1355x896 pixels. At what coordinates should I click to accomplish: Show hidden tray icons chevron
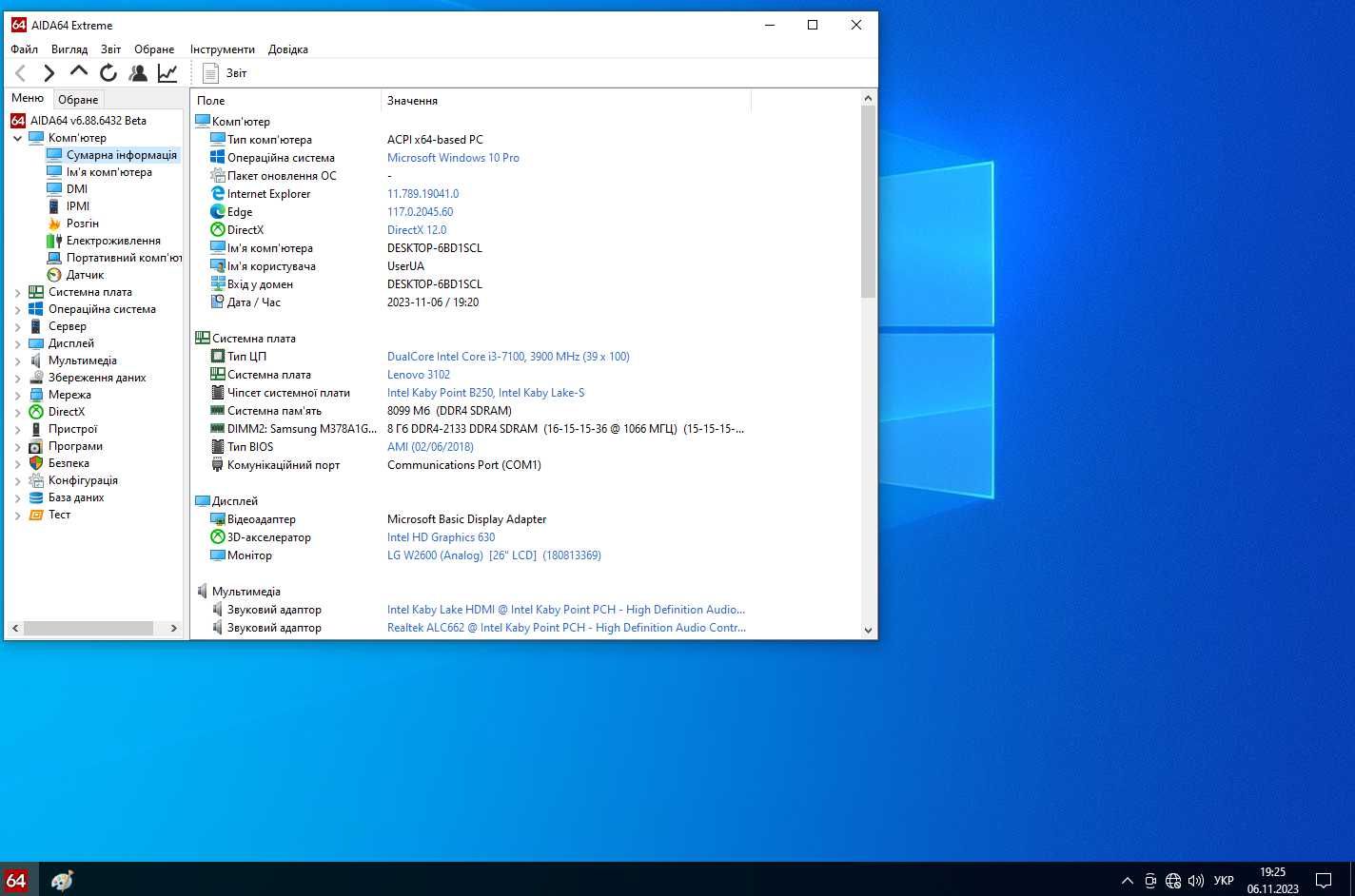click(x=1128, y=881)
